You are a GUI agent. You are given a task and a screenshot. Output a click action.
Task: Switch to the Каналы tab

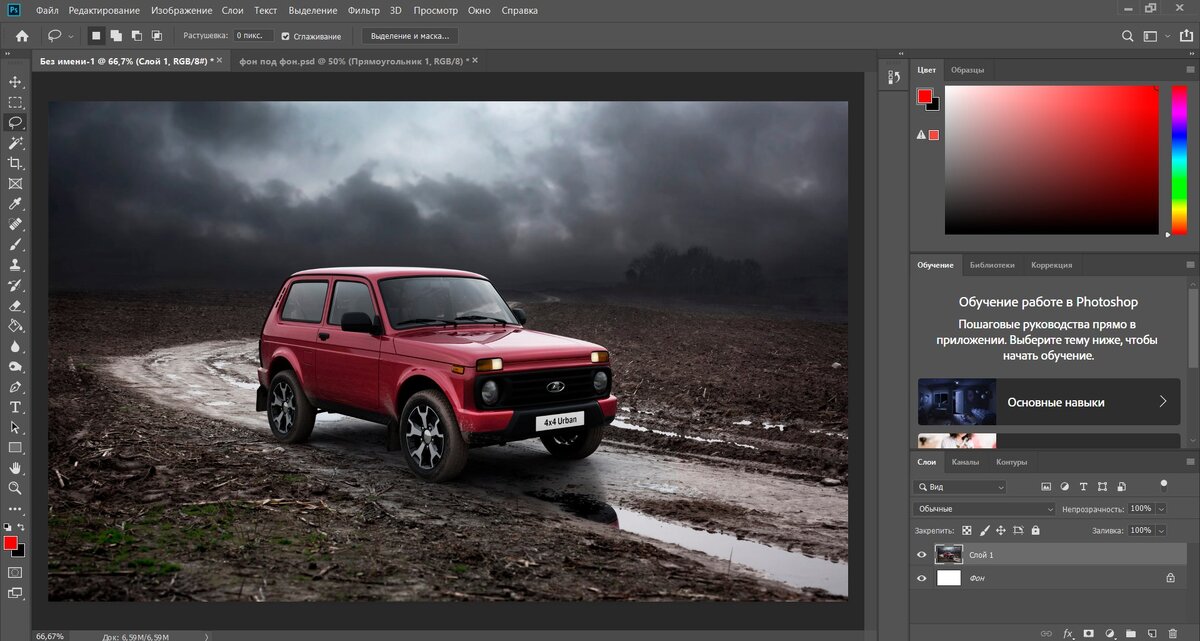coord(965,462)
